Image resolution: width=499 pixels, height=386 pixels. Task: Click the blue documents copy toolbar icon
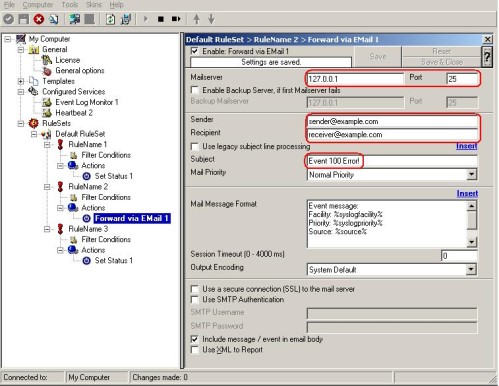click(53, 19)
